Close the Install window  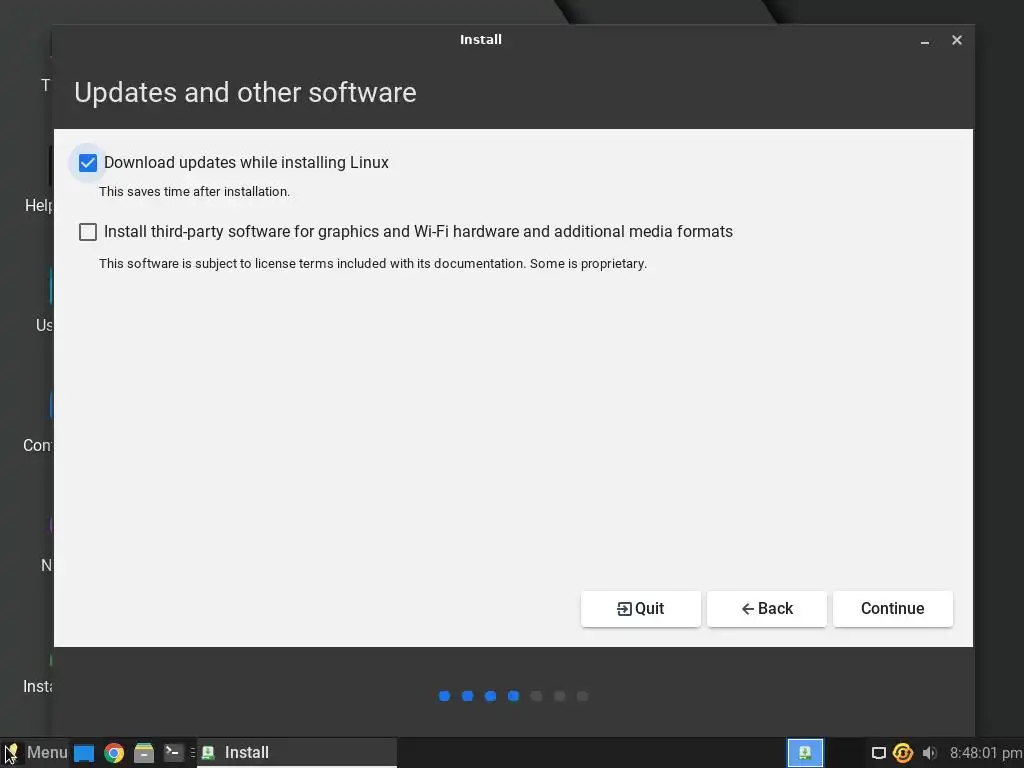[957, 40]
